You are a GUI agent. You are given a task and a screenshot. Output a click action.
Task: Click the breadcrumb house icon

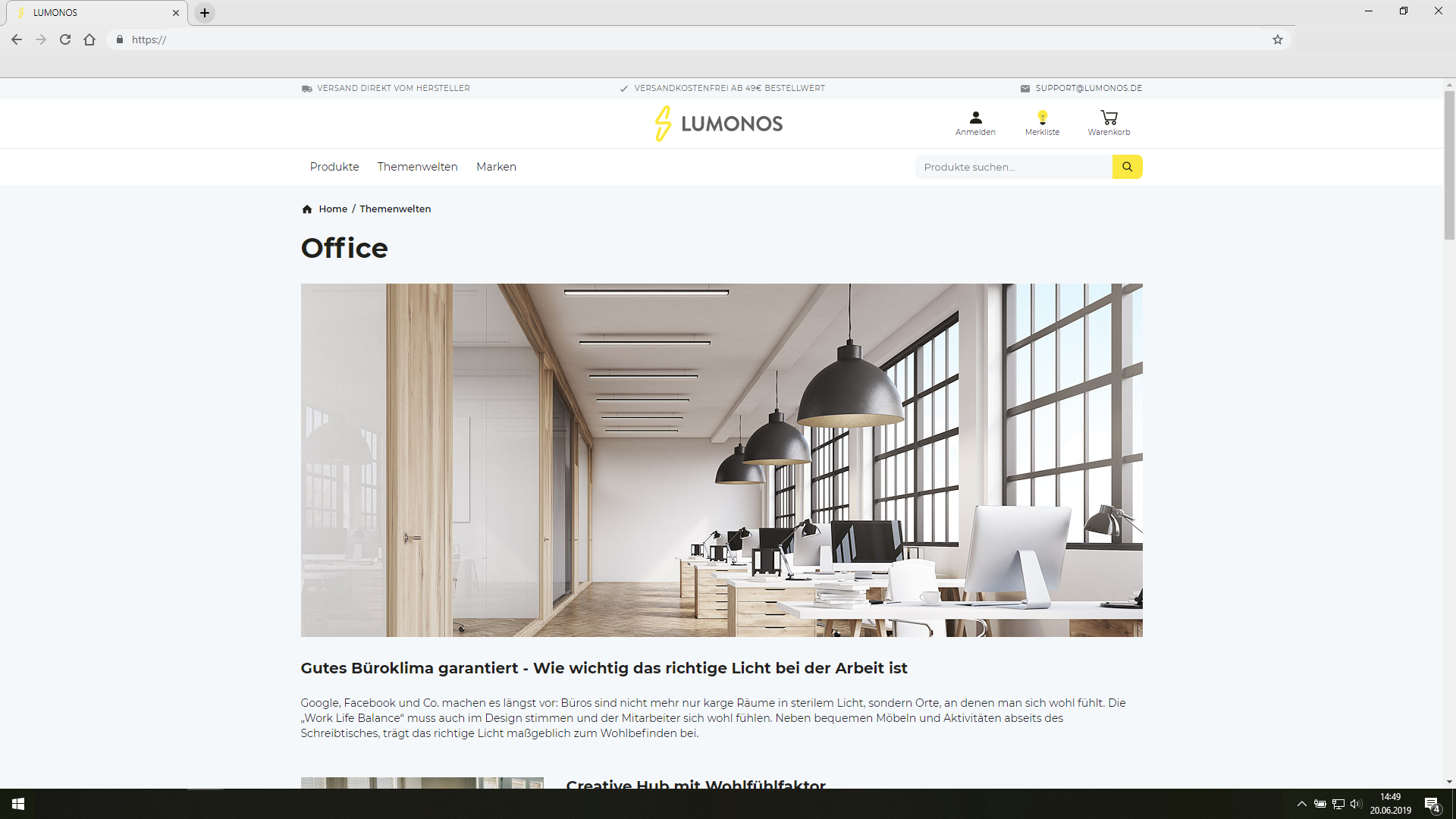307,209
